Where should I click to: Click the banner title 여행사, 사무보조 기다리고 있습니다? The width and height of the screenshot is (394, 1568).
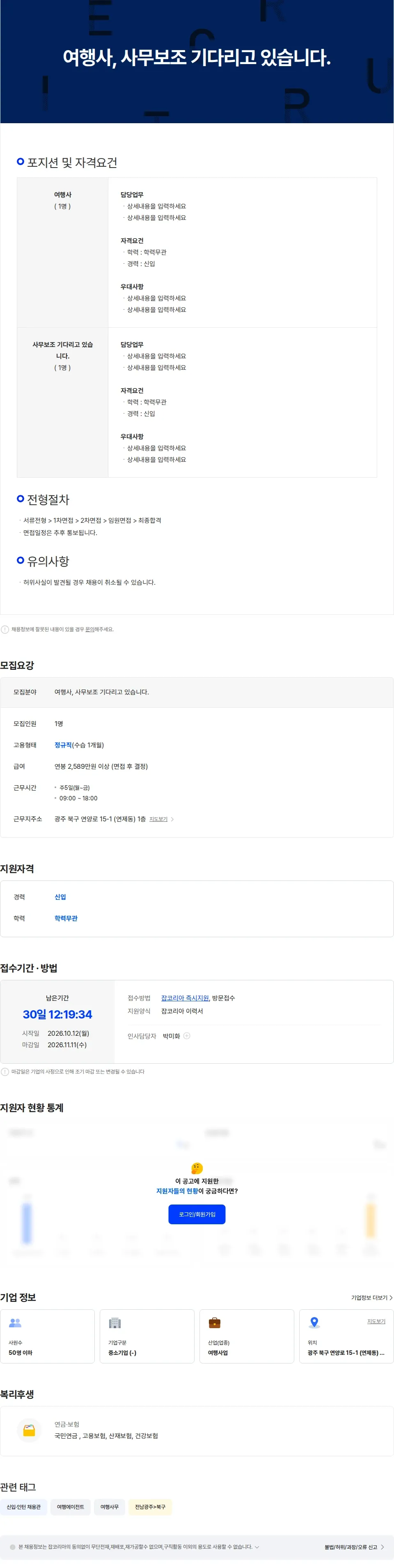pyautogui.click(x=197, y=57)
